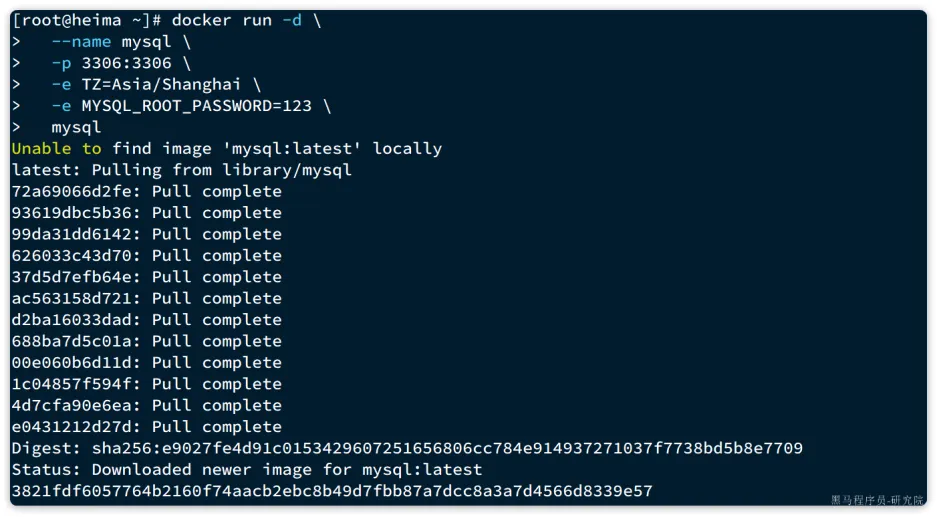Click 'Pull complete' beside layer e0431212d27d

[216, 427]
